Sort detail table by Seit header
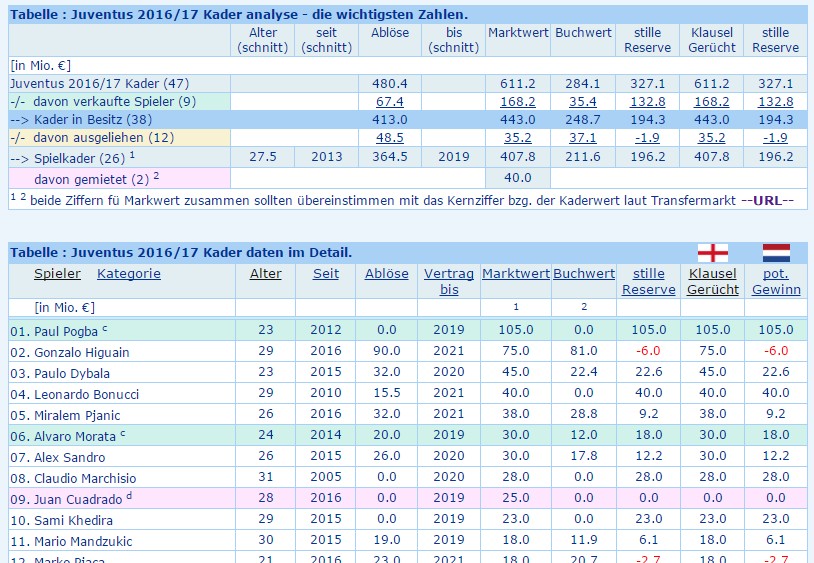Image resolution: width=814 pixels, height=563 pixels. coord(325,273)
